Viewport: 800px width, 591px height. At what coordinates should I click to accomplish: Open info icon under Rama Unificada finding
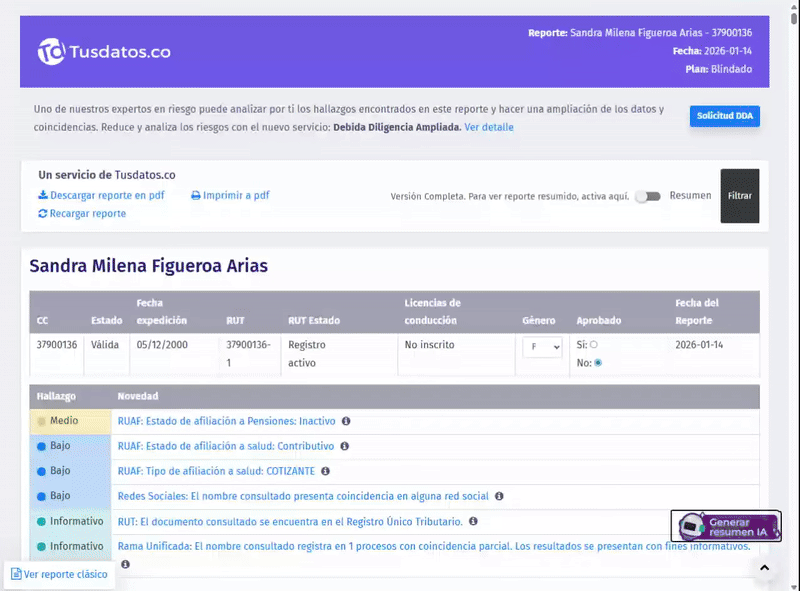click(x=126, y=564)
